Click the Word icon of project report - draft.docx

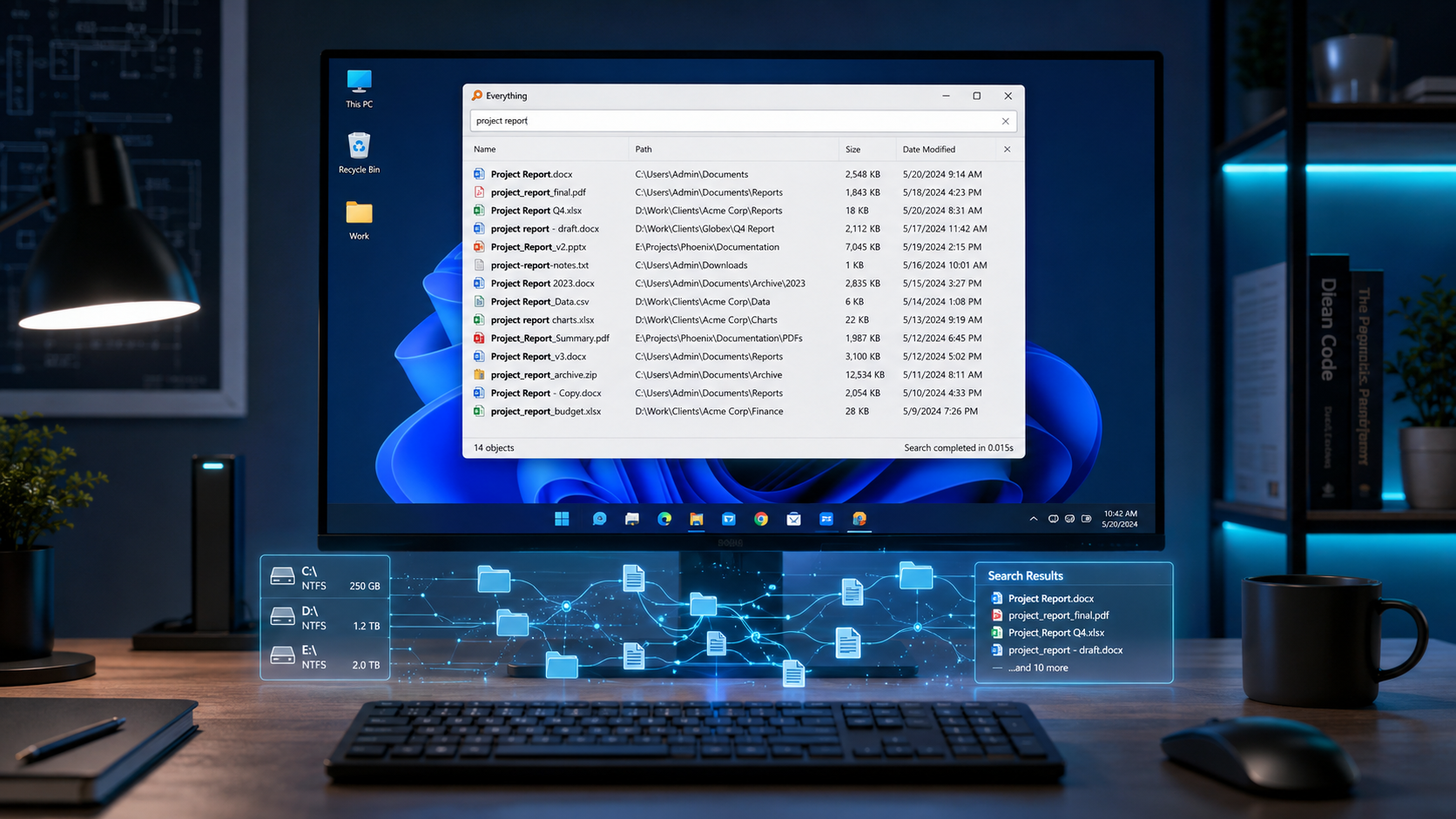(x=479, y=229)
